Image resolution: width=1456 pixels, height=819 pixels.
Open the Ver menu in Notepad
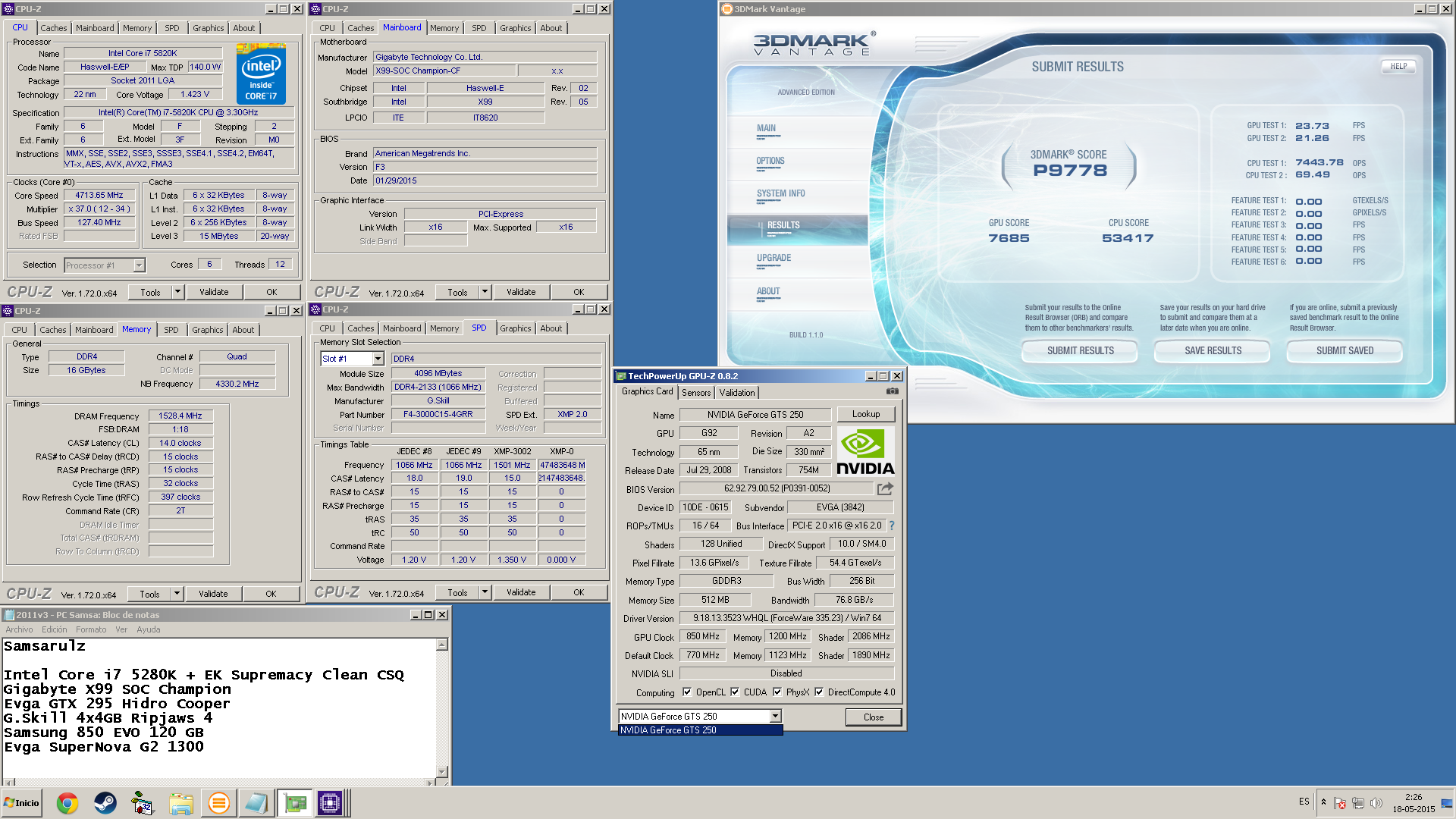coord(121,629)
